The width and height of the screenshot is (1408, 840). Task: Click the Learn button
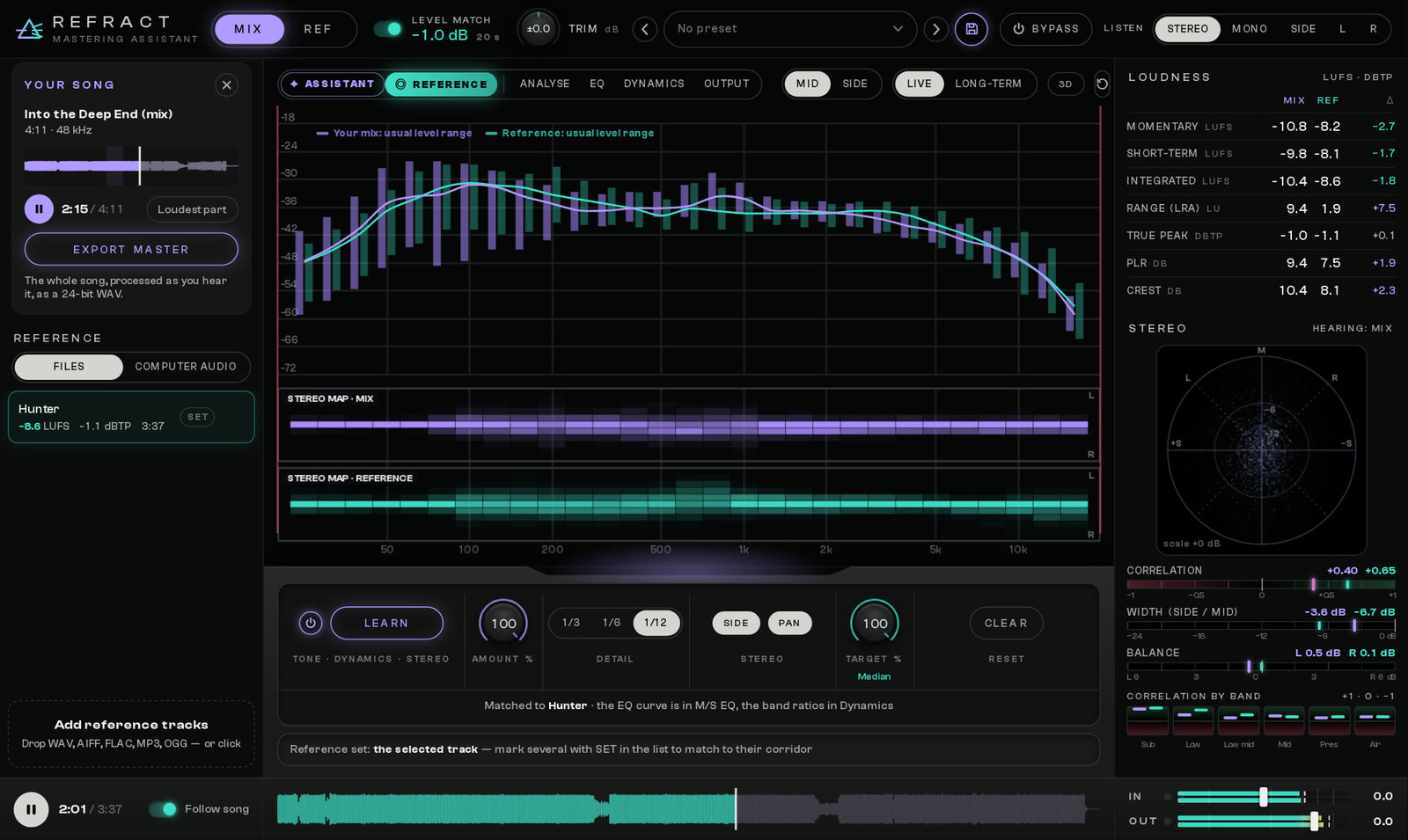[x=386, y=623]
